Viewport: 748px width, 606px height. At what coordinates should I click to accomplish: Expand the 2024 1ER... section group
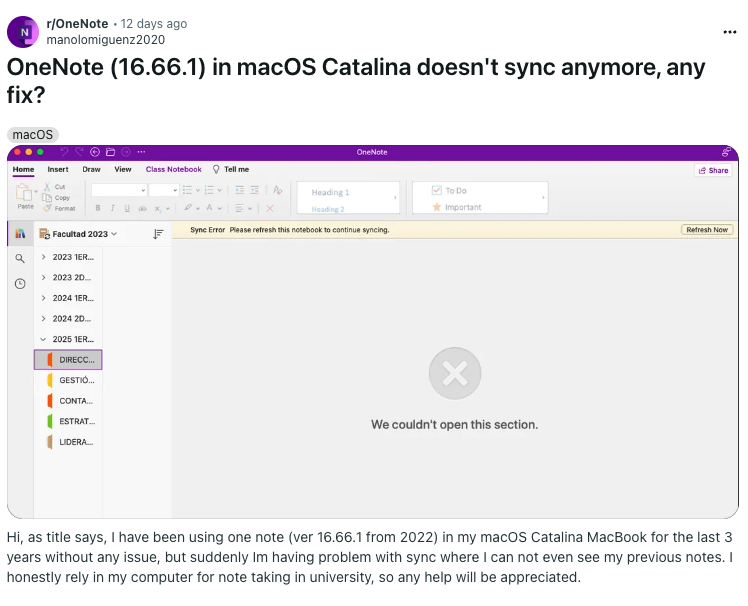pos(43,298)
